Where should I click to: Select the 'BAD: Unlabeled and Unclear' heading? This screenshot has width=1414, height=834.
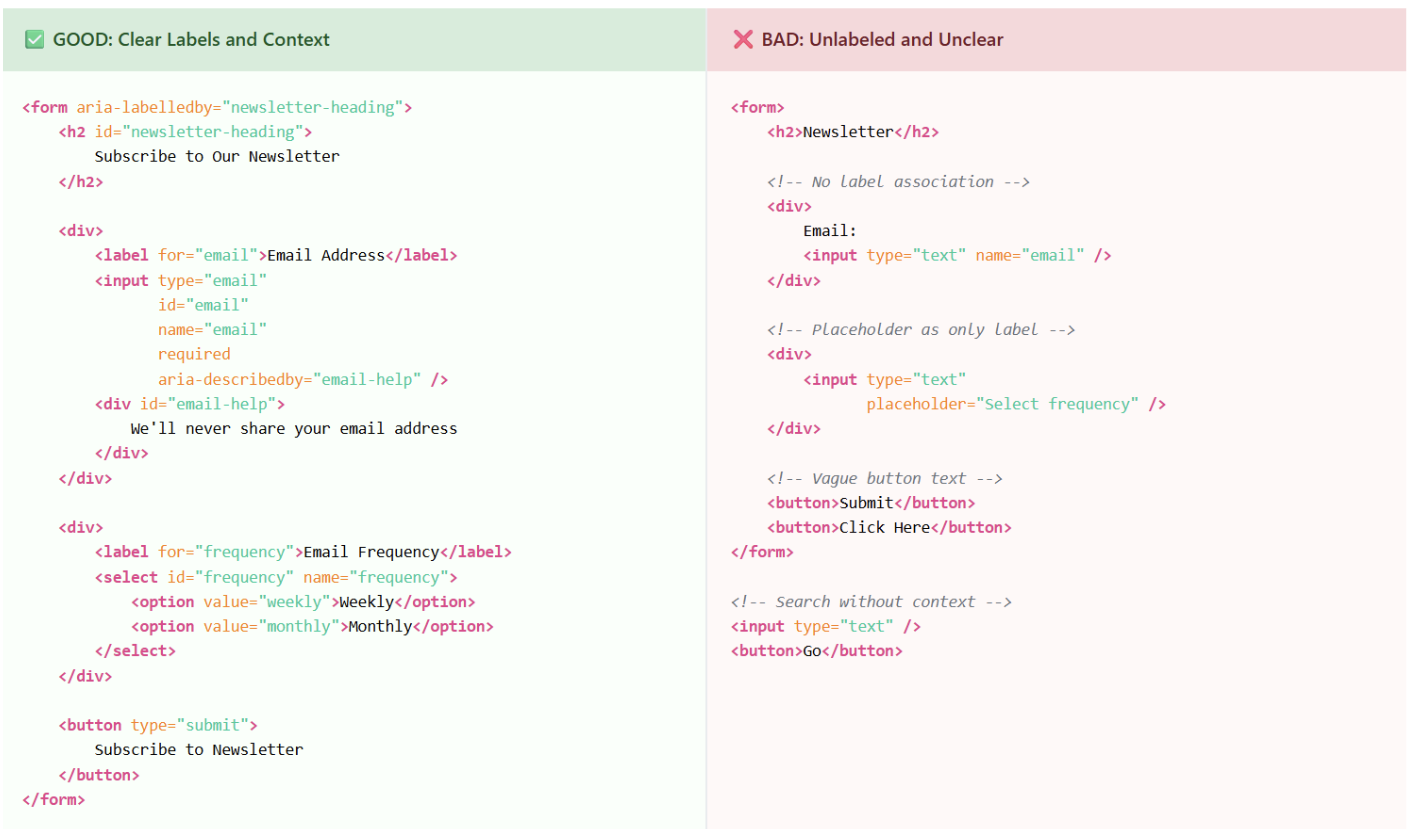tap(882, 40)
